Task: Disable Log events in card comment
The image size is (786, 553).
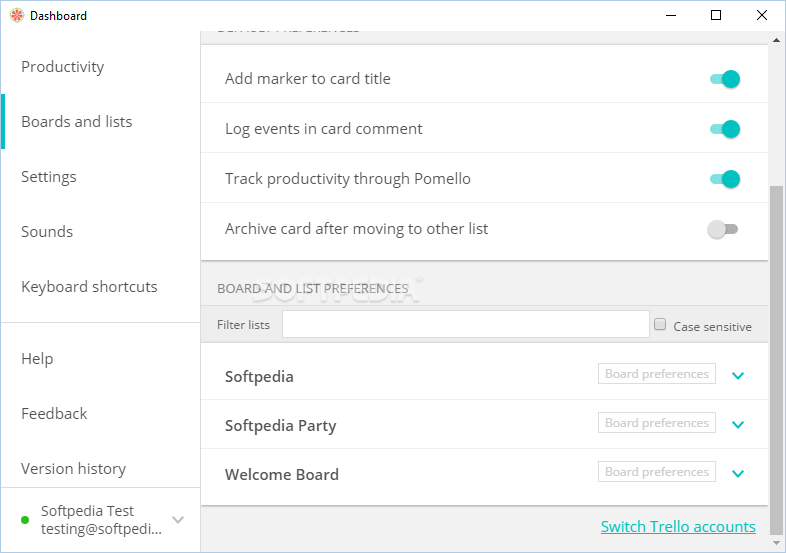Action: pos(725,129)
